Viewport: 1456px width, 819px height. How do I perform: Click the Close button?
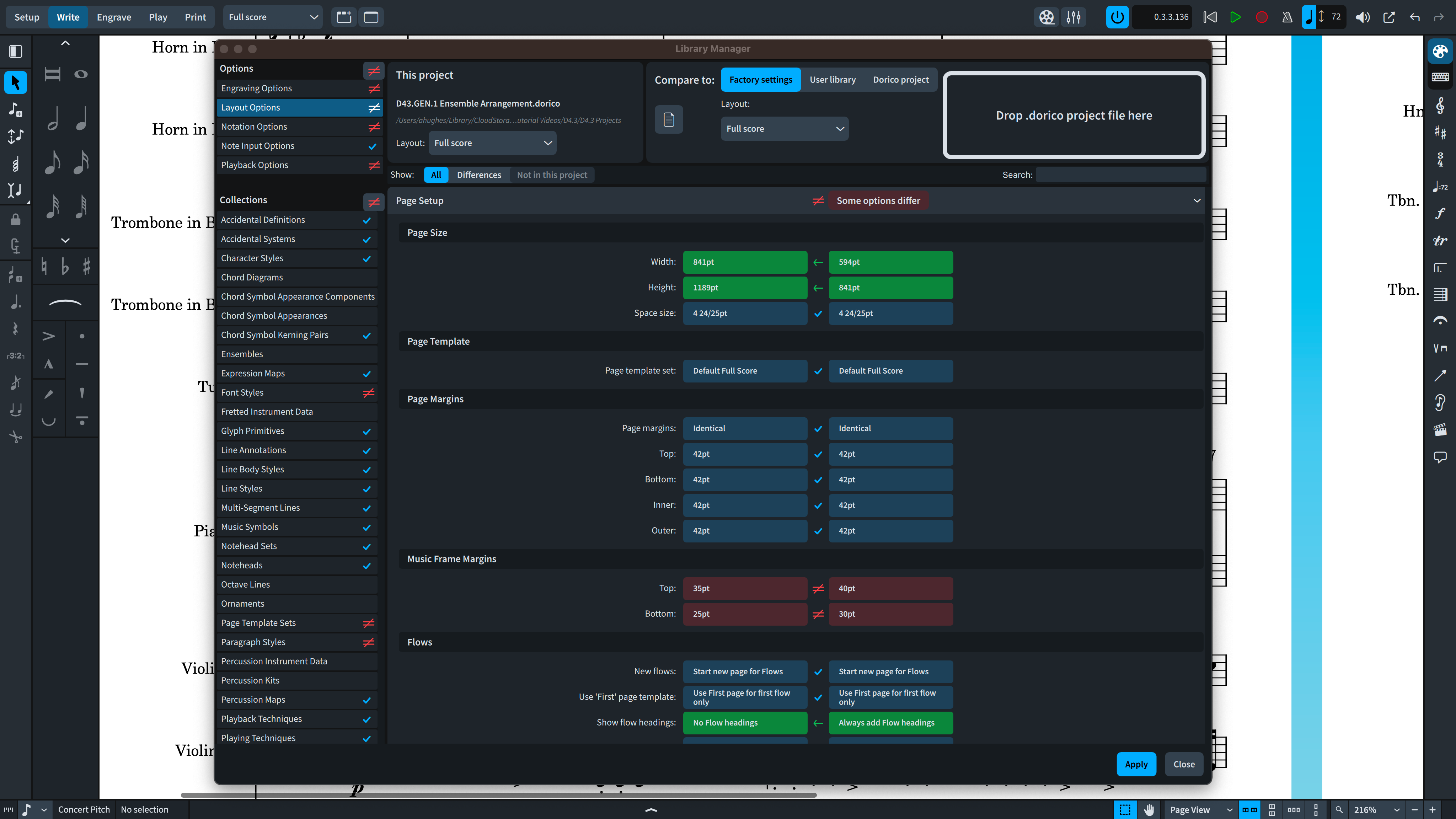click(x=1184, y=764)
